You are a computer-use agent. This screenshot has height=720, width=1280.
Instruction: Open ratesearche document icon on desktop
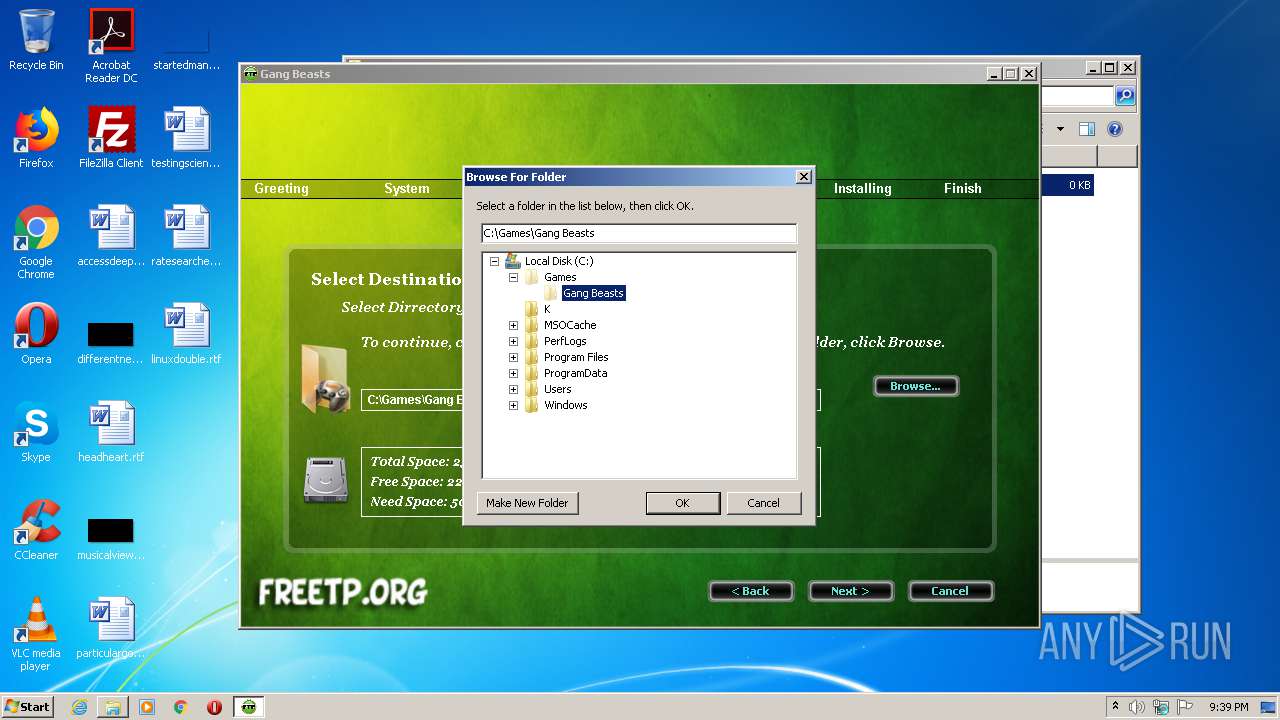coord(186,236)
